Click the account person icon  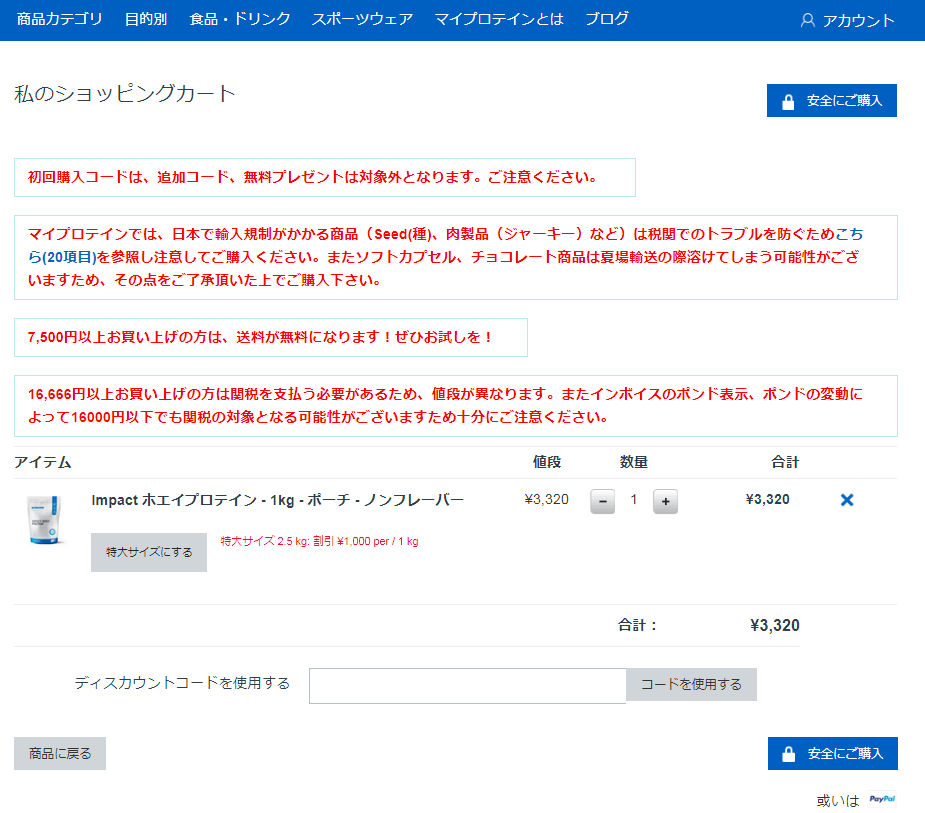pos(808,20)
